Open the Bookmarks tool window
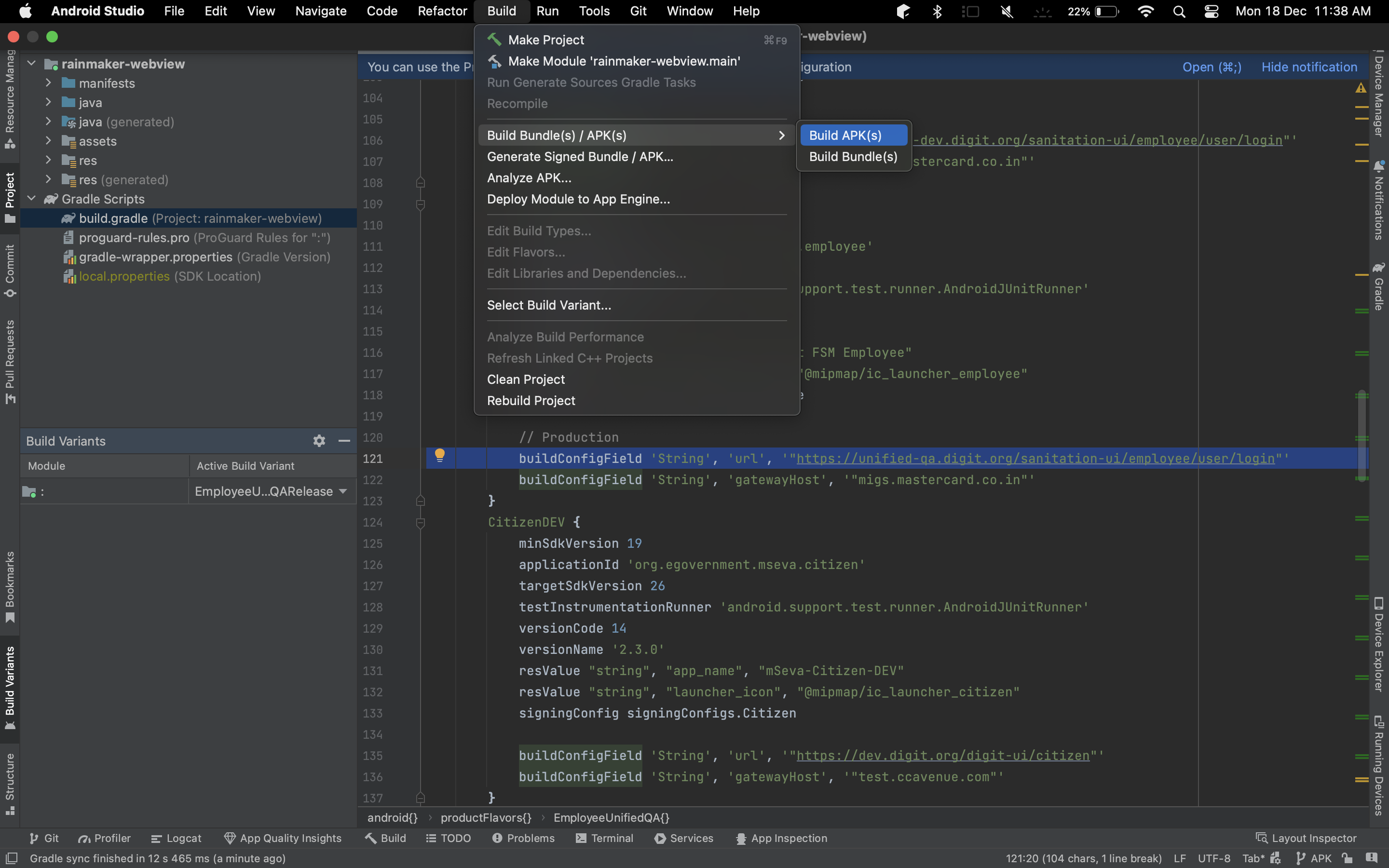 (10, 587)
